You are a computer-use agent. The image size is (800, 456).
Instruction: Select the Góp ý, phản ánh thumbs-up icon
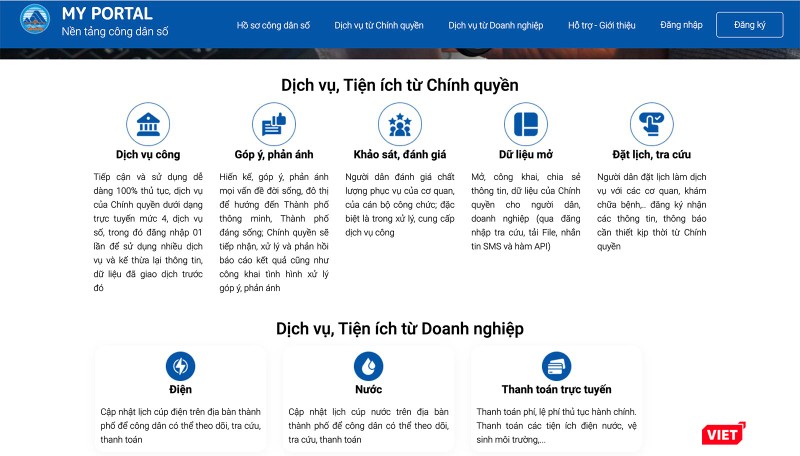[x=274, y=124]
